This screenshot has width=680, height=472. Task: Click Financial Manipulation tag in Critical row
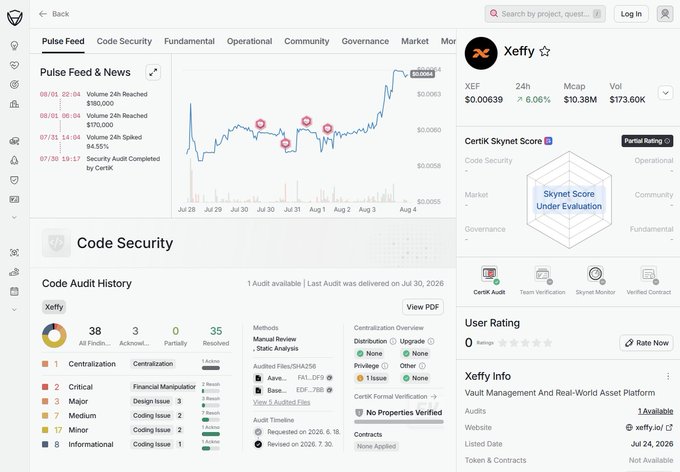(163, 387)
